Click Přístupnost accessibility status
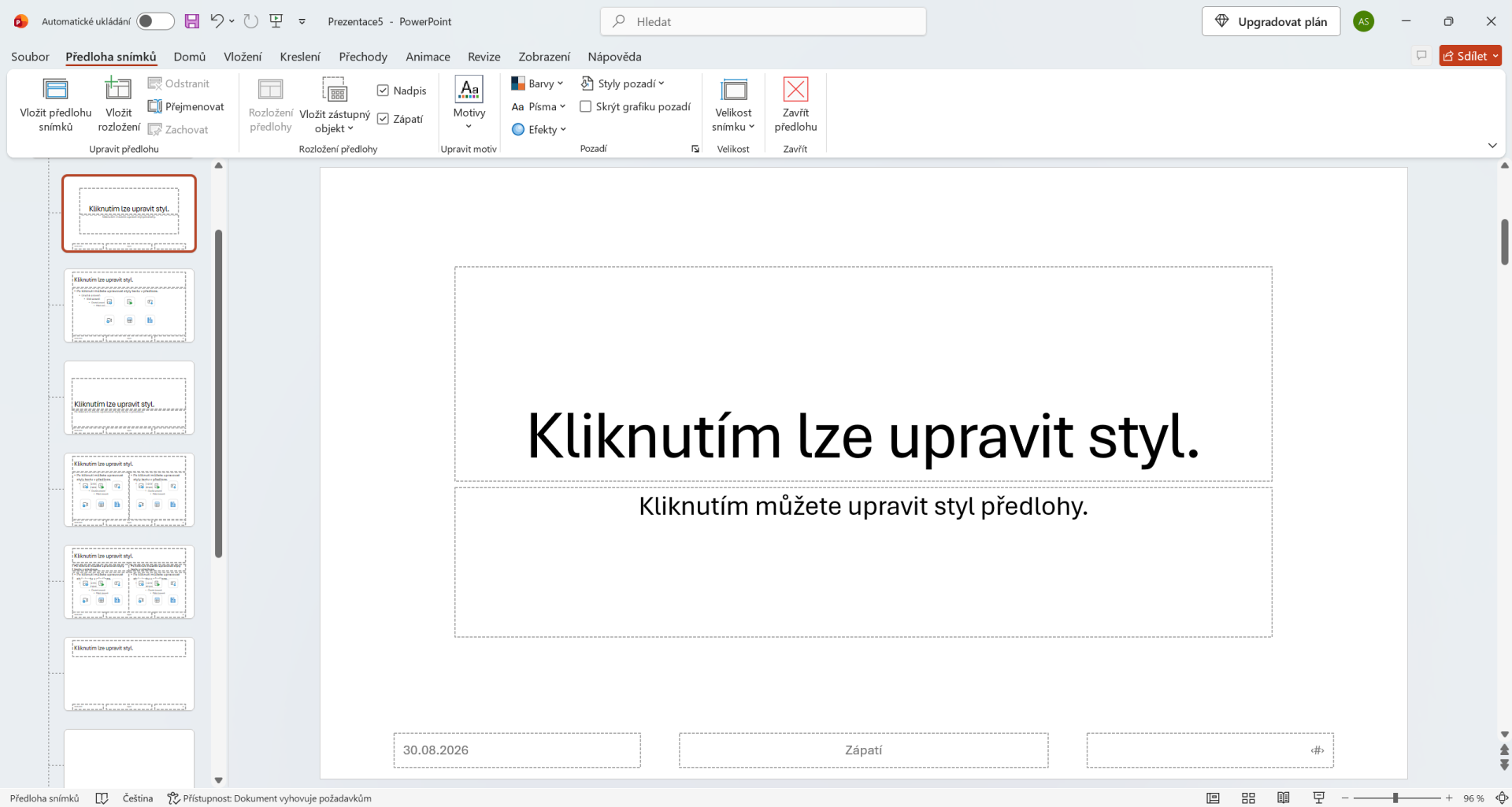1512x807 pixels. (x=269, y=798)
